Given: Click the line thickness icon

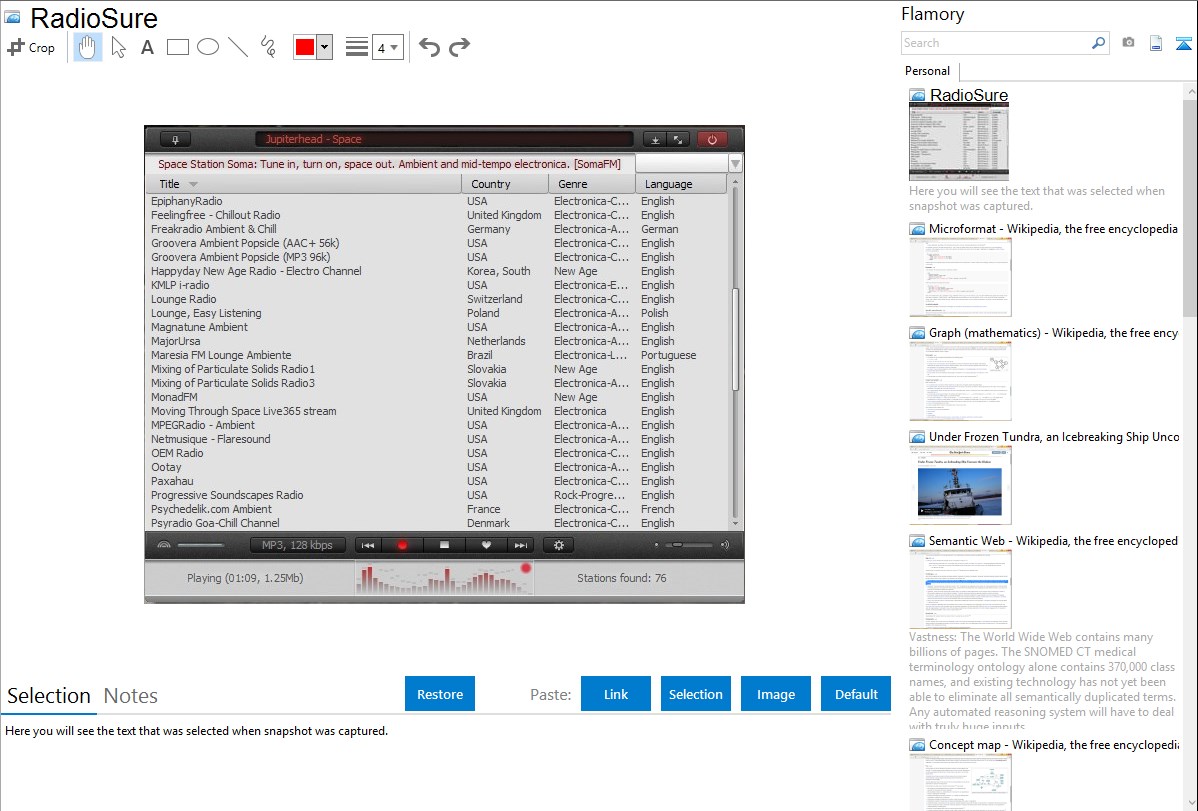Looking at the screenshot, I should pos(357,47).
